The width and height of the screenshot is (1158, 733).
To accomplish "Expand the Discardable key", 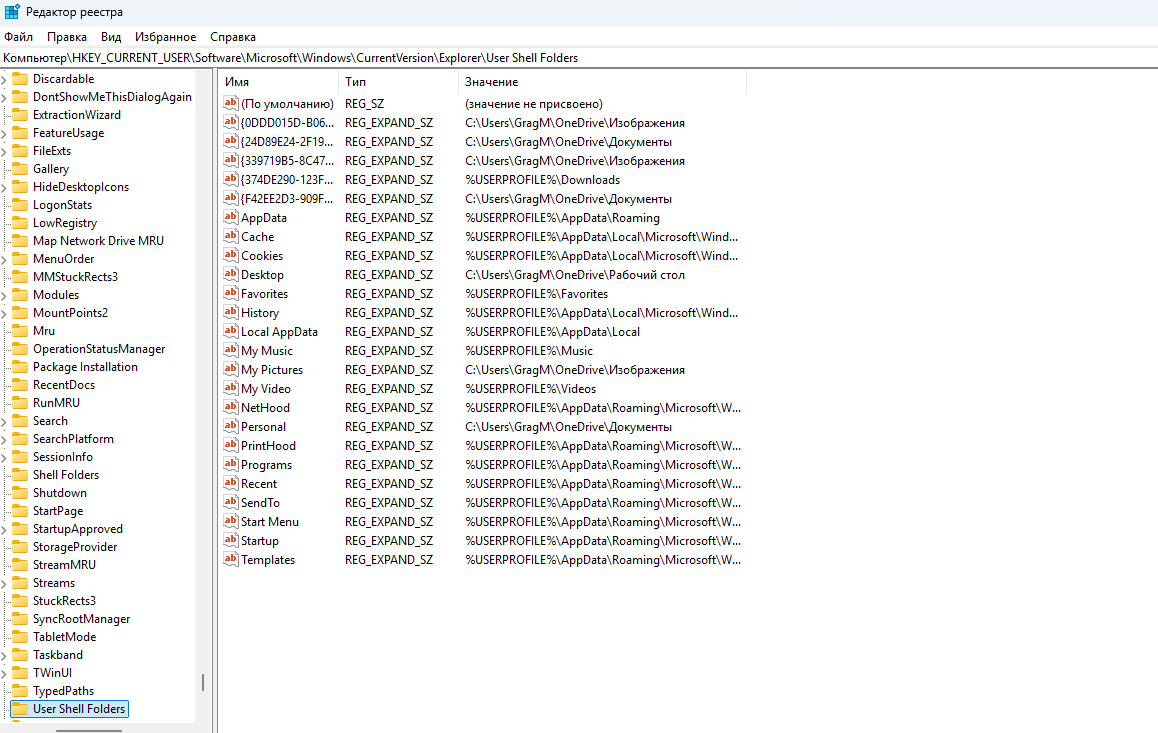I will [4, 79].
